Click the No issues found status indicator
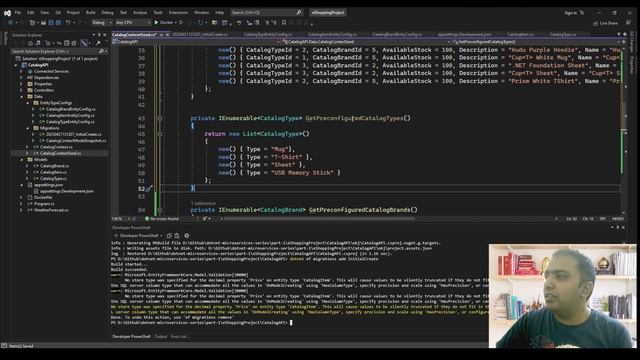 [x=162, y=219]
